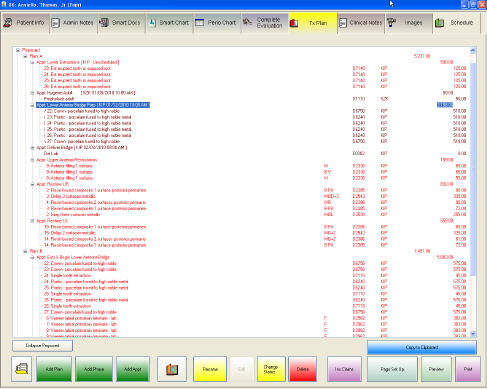This screenshot has height=389, width=487.
Task: Select the Plan A tree label
Action: tap(36, 56)
